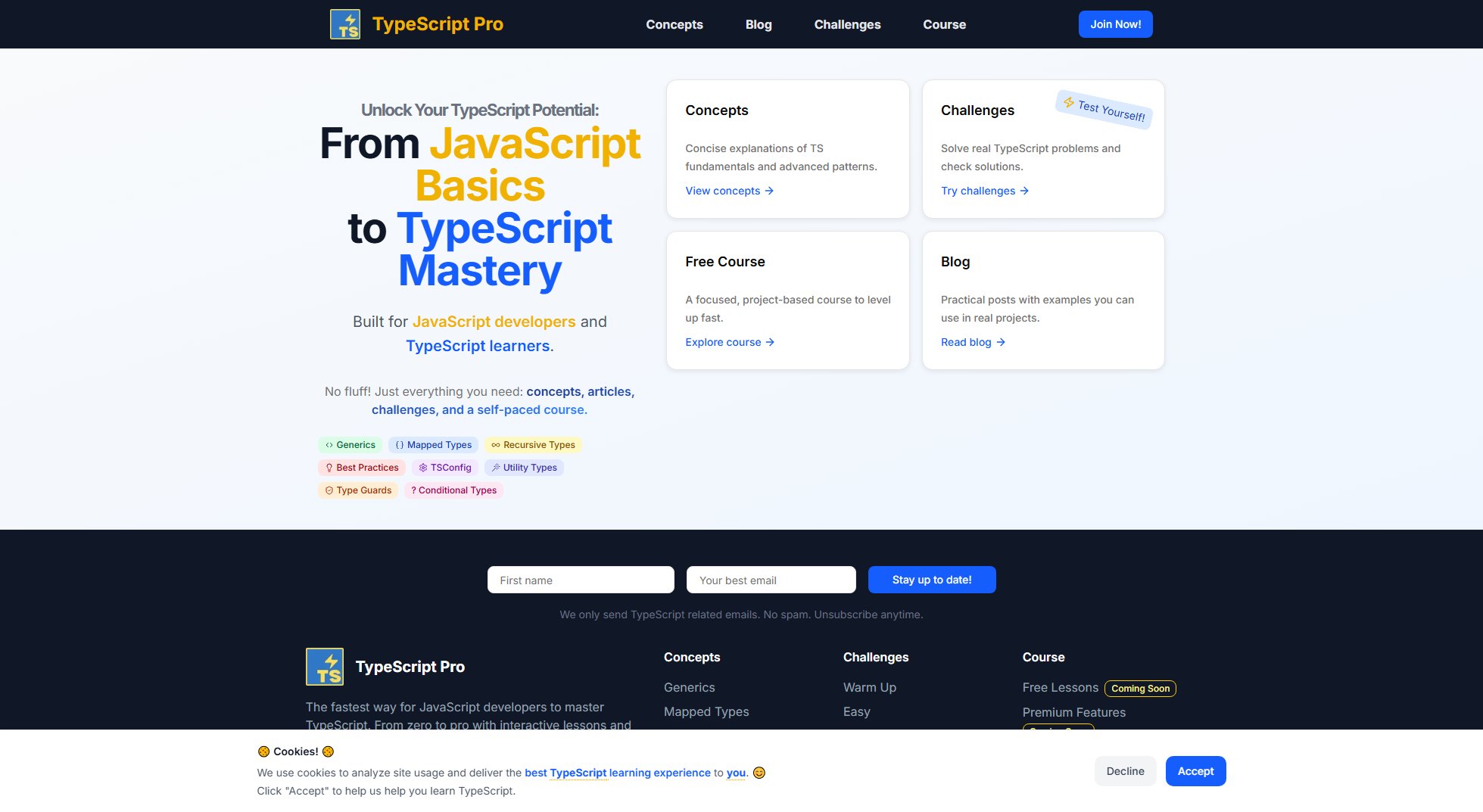Click the arrow icon beside Read blog
This screenshot has width=1483, height=812.
[1001, 342]
